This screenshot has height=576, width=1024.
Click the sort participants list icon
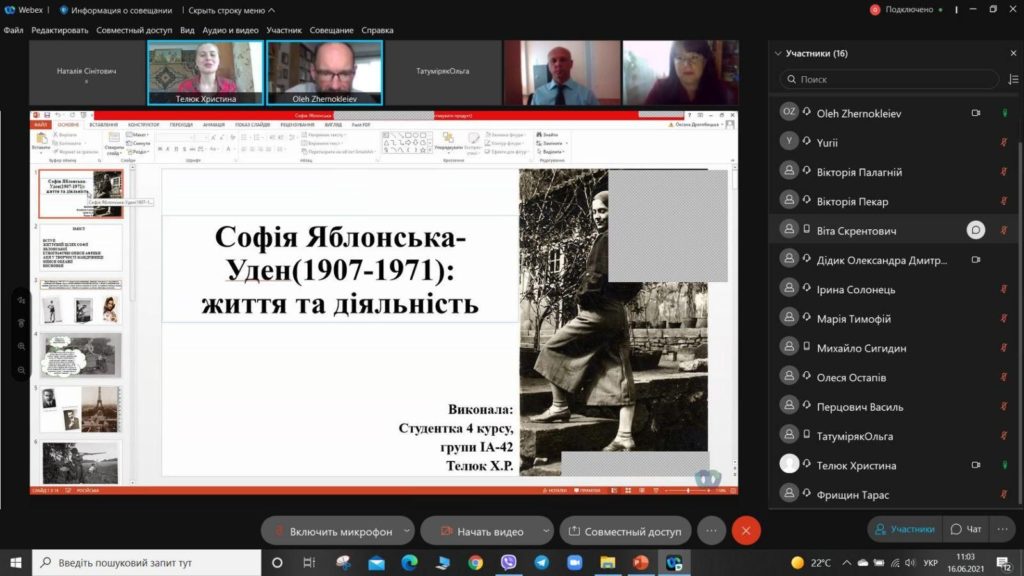pyautogui.click(x=1013, y=79)
